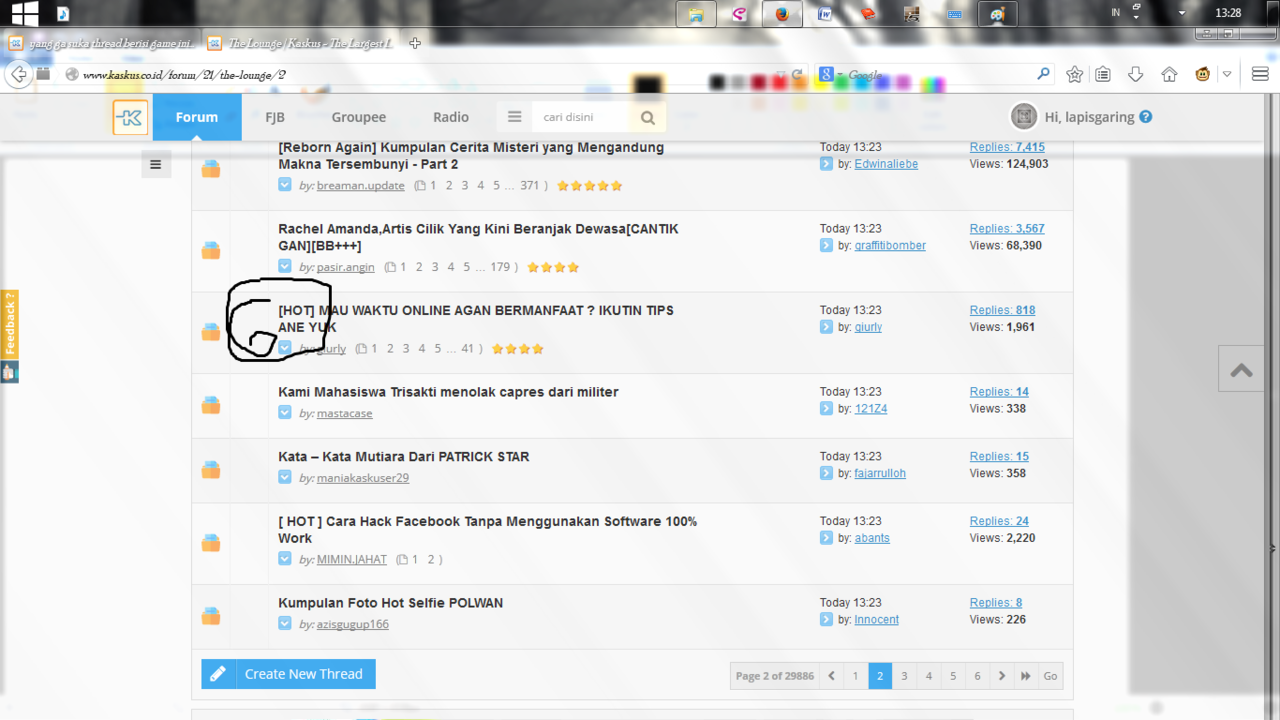The height and width of the screenshot is (720, 1280).
Task: Open browser downloads arrow icon
Action: [x=1135, y=74]
